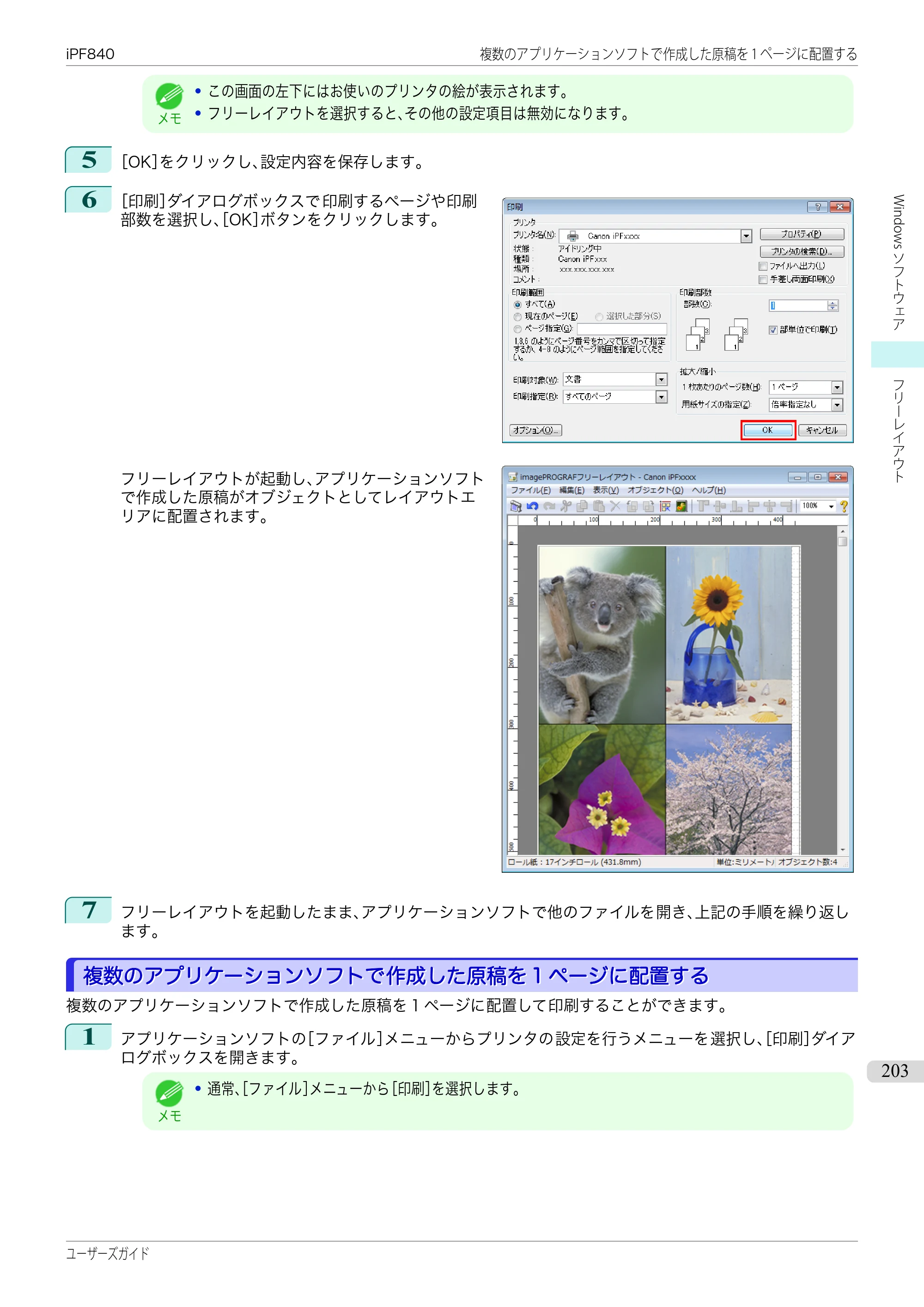Open the 印刷指定 すべてのページ dropdown
Image resolution: width=924 pixels, height=1307 pixels.
[661, 397]
